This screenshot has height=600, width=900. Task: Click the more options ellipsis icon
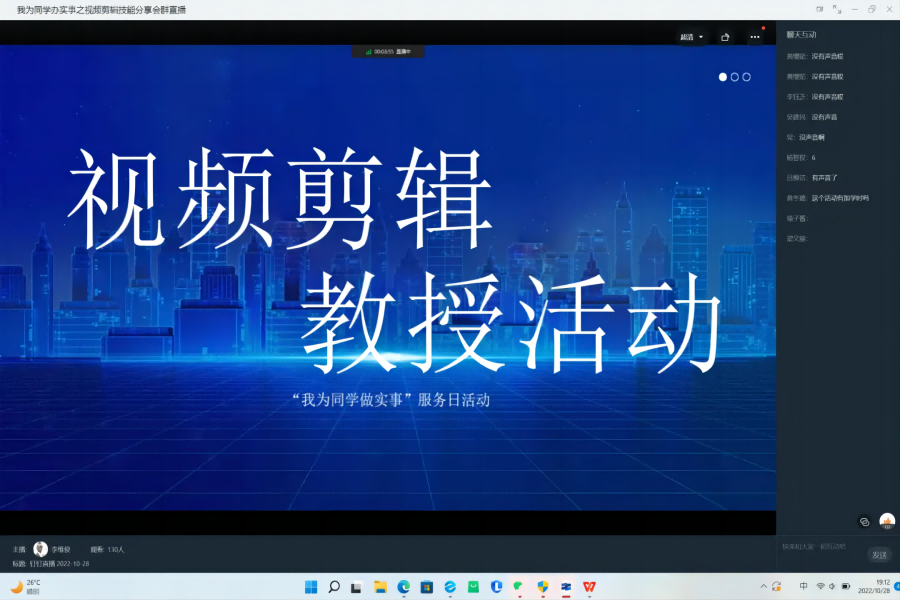coord(755,36)
